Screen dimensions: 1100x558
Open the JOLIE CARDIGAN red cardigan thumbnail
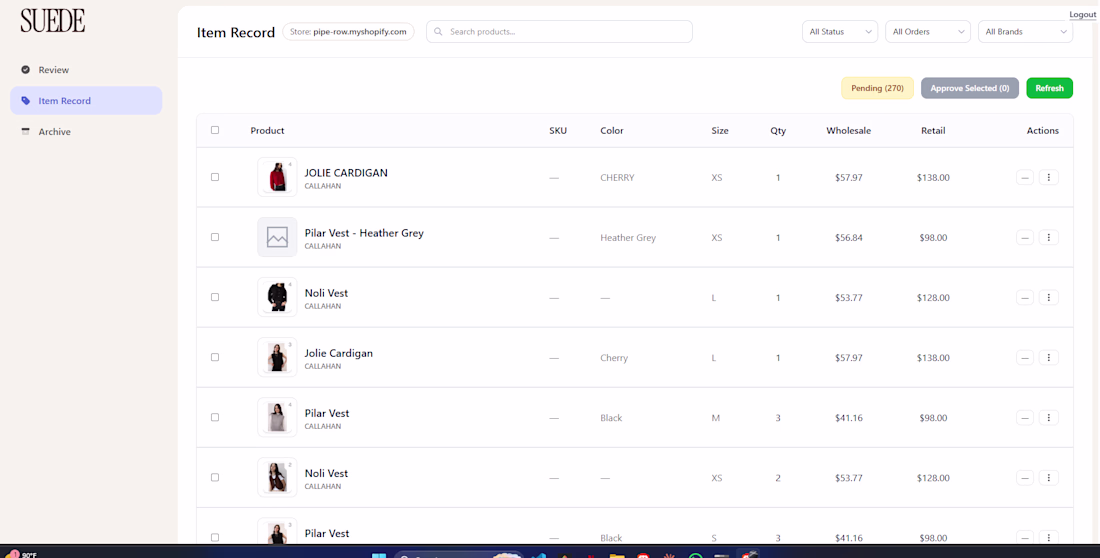pyautogui.click(x=277, y=177)
